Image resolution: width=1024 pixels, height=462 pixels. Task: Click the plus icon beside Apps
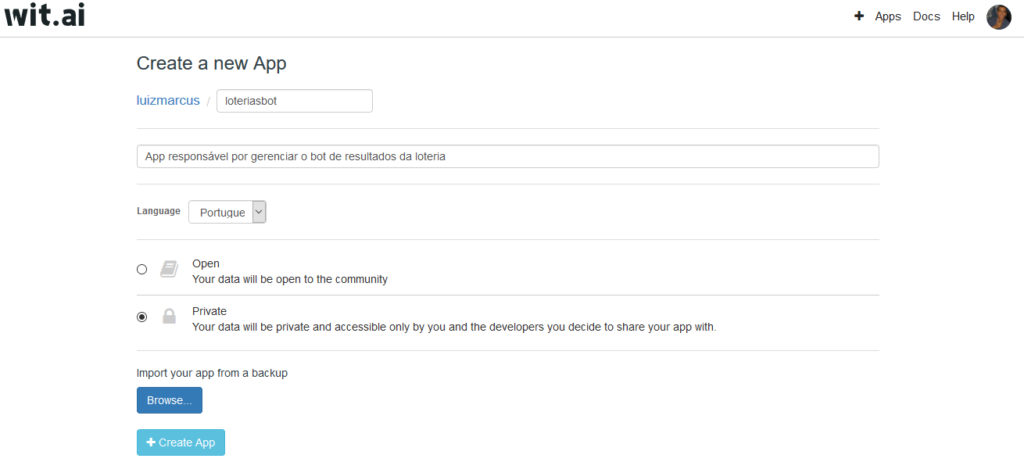point(859,17)
